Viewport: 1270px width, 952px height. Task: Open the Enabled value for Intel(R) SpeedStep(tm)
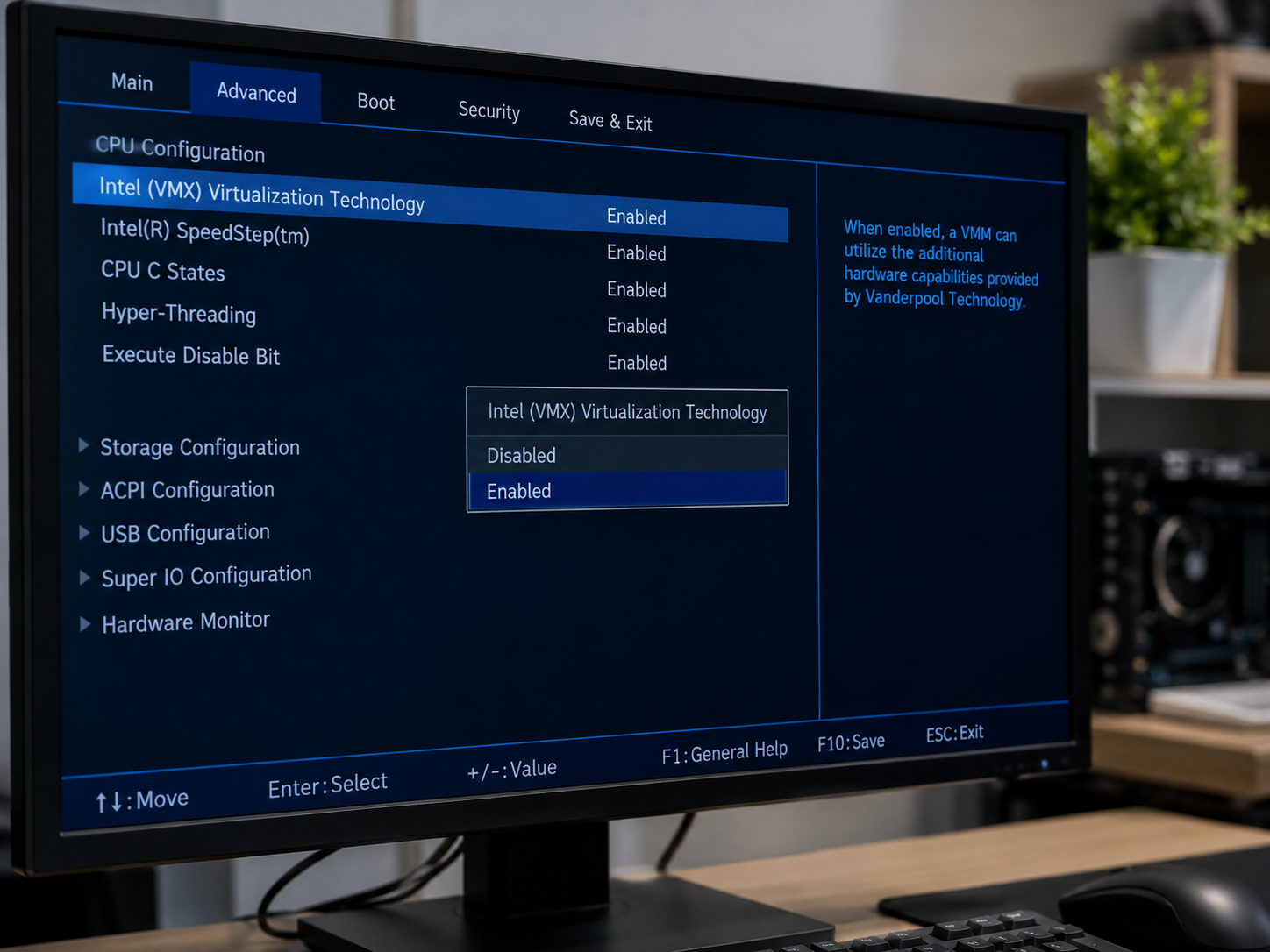coord(637,253)
